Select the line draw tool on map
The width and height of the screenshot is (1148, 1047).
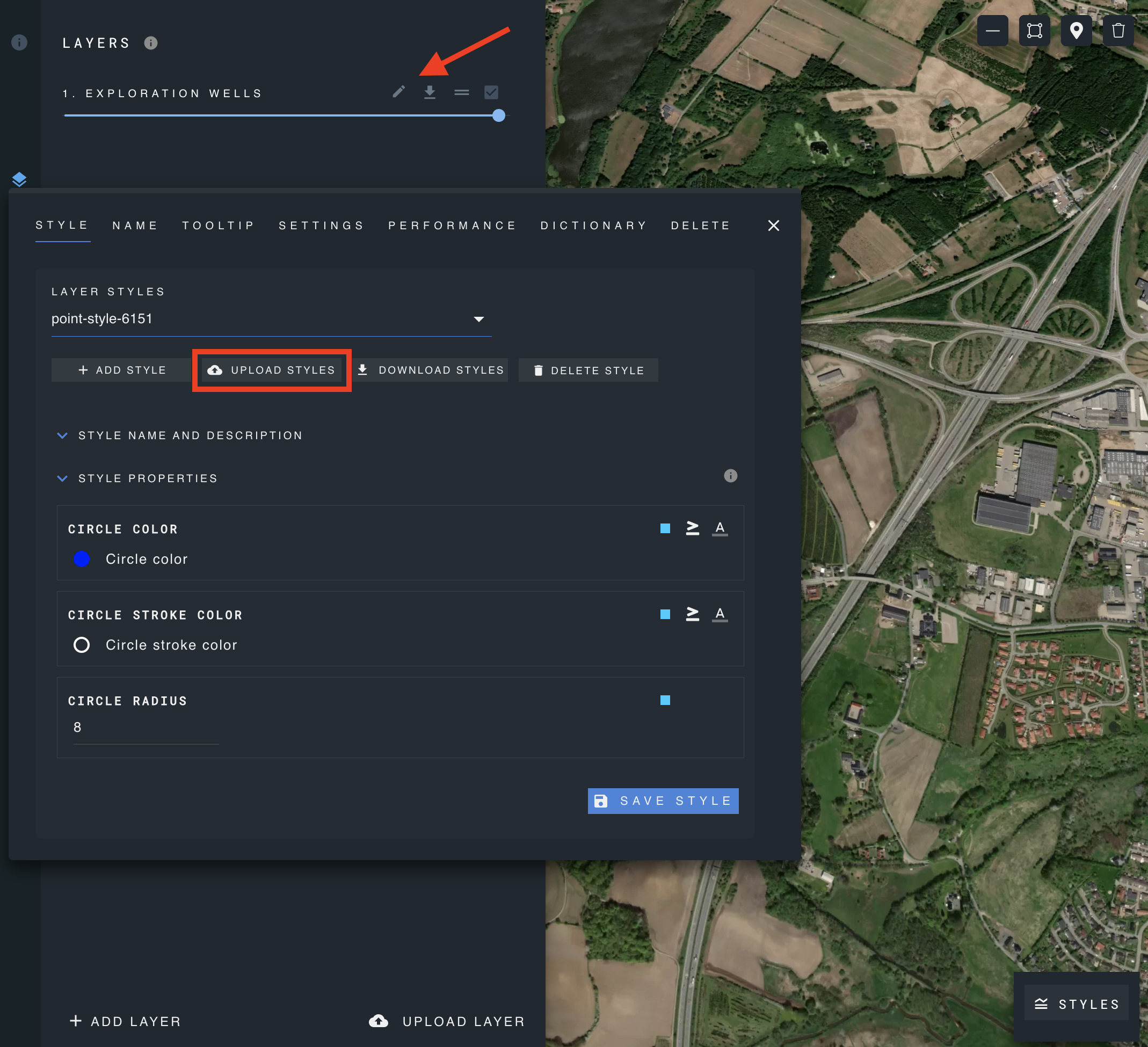(992, 31)
